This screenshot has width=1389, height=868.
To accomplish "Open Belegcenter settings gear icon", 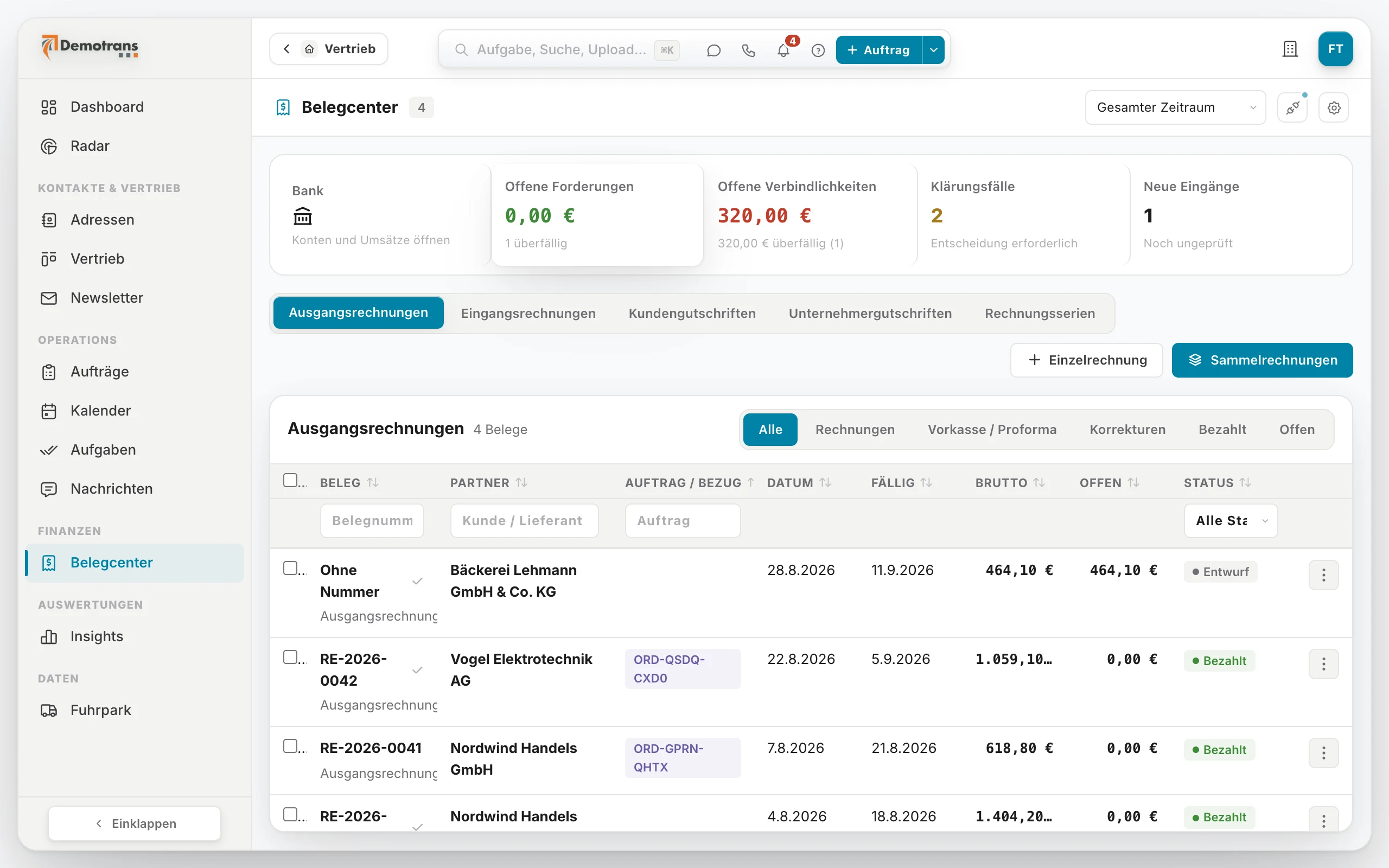I will 1333,107.
